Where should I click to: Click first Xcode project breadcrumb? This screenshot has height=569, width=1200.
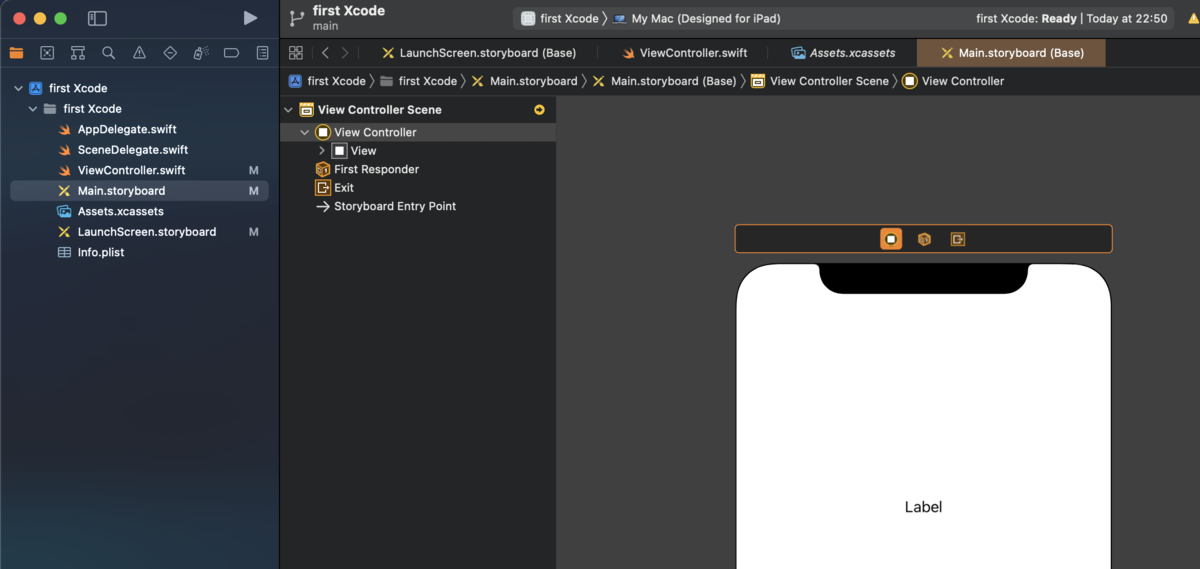click(327, 81)
